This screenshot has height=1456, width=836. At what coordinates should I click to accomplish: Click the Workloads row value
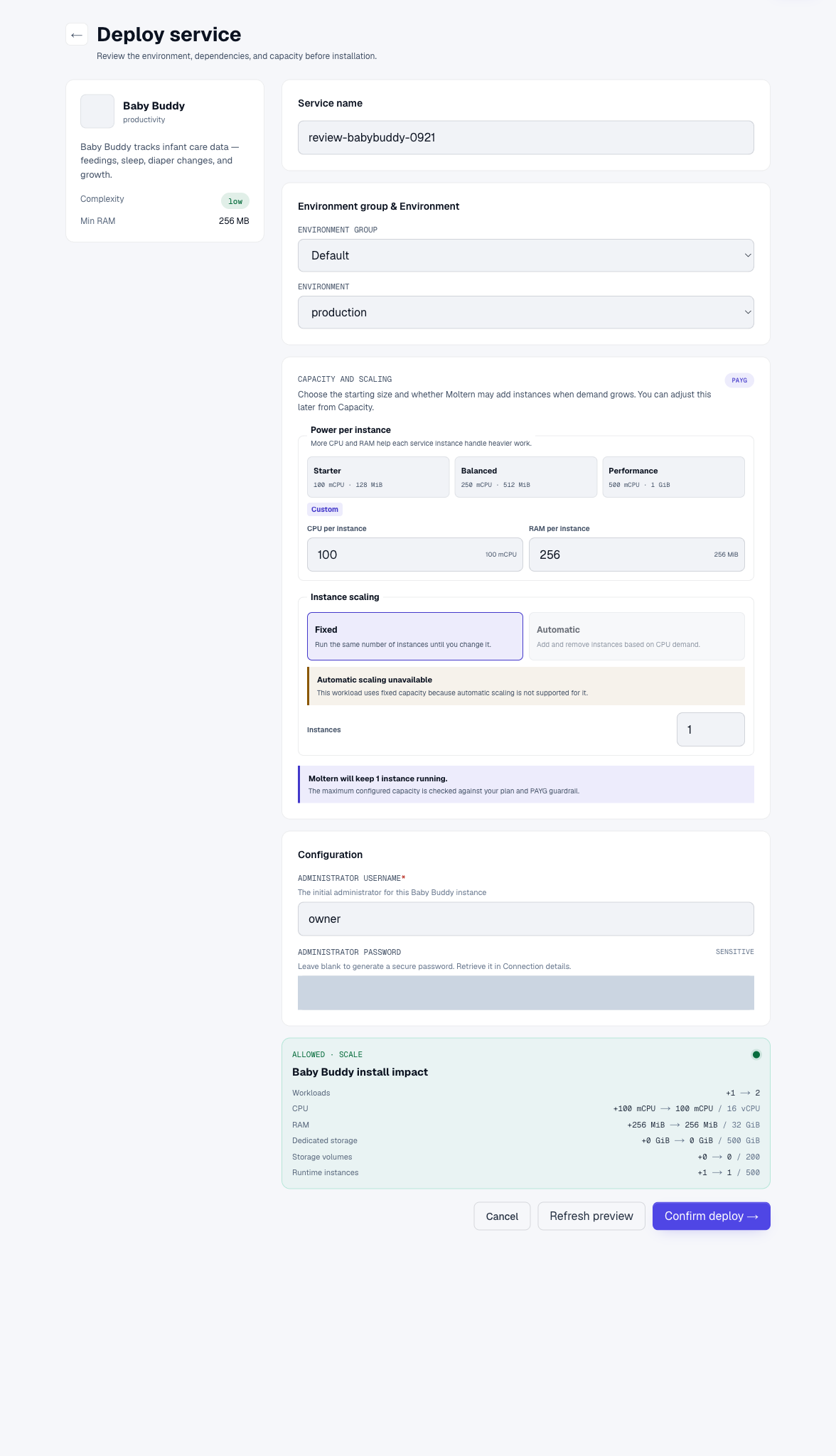(x=743, y=1093)
